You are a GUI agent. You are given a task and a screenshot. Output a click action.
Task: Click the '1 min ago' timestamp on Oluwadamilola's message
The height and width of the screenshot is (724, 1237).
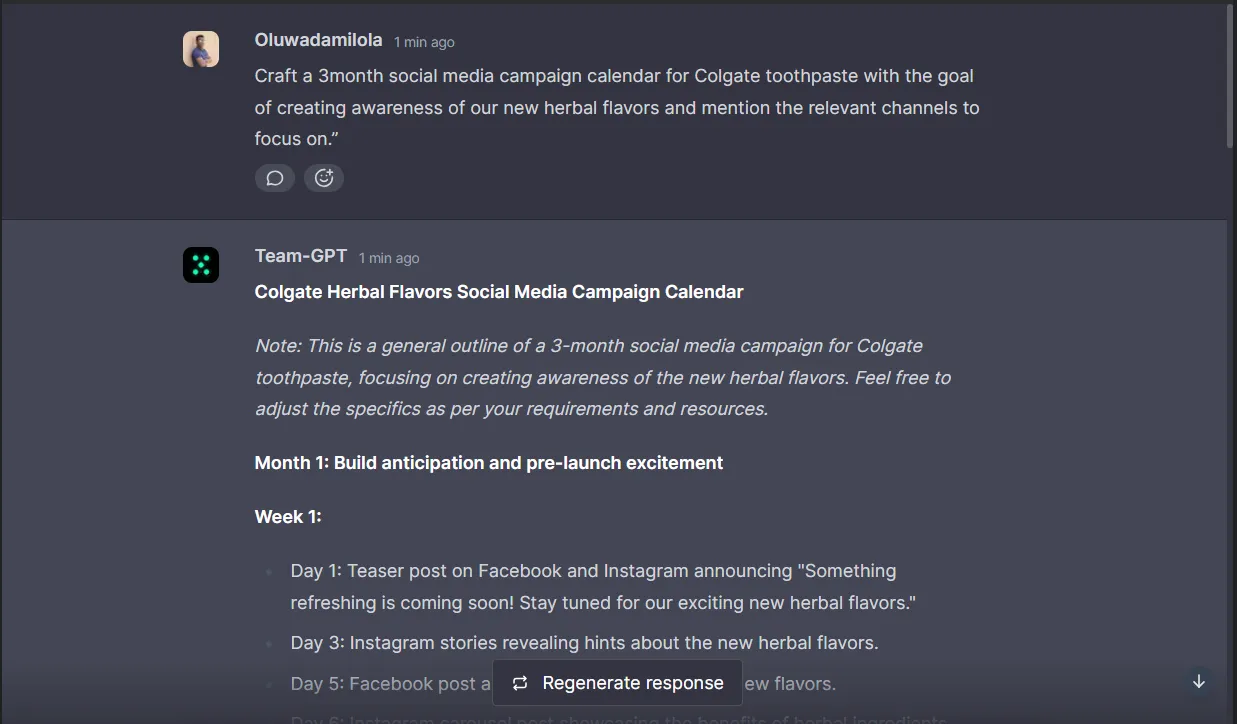click(423, 41)
